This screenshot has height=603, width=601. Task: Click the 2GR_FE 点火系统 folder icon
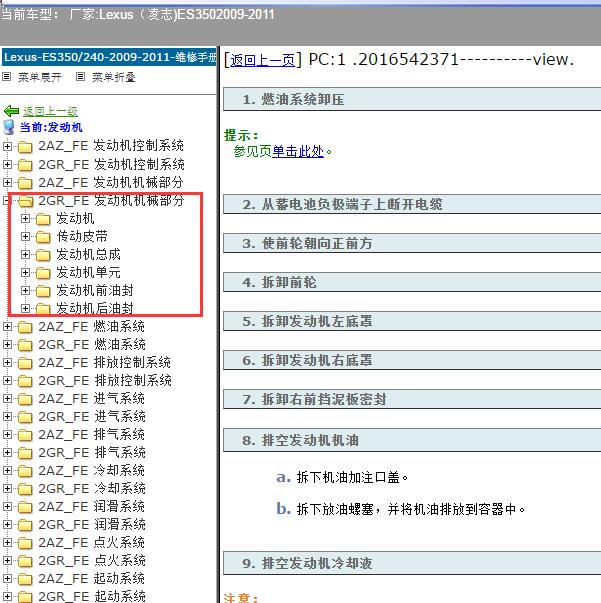pyautogui.click(x=25, y=561)
